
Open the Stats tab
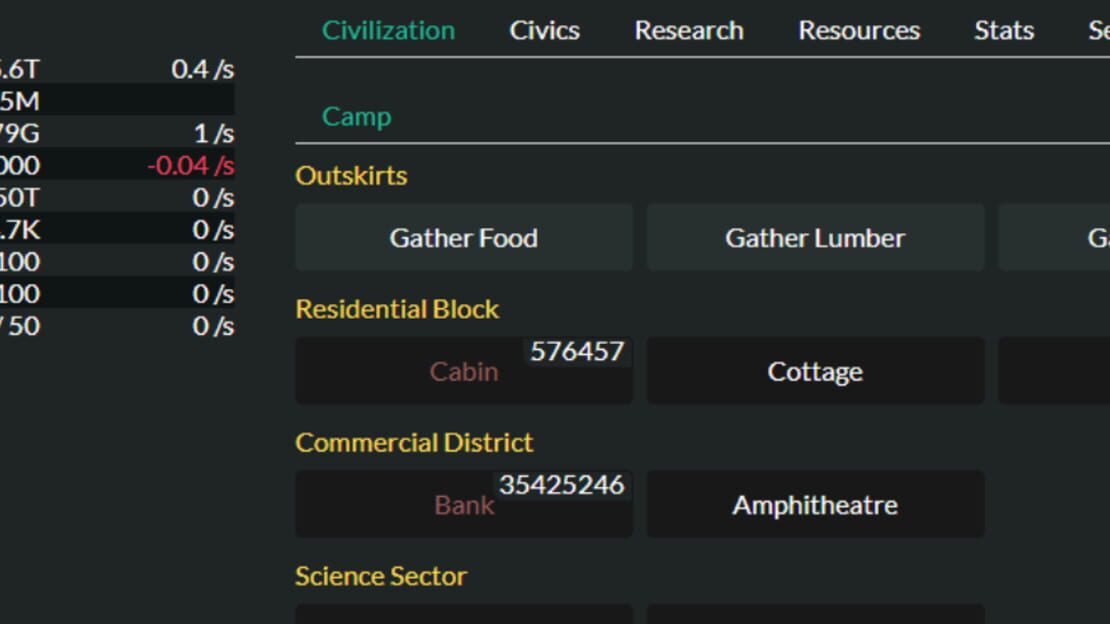pyautogui.click(x=1004, y=30)
